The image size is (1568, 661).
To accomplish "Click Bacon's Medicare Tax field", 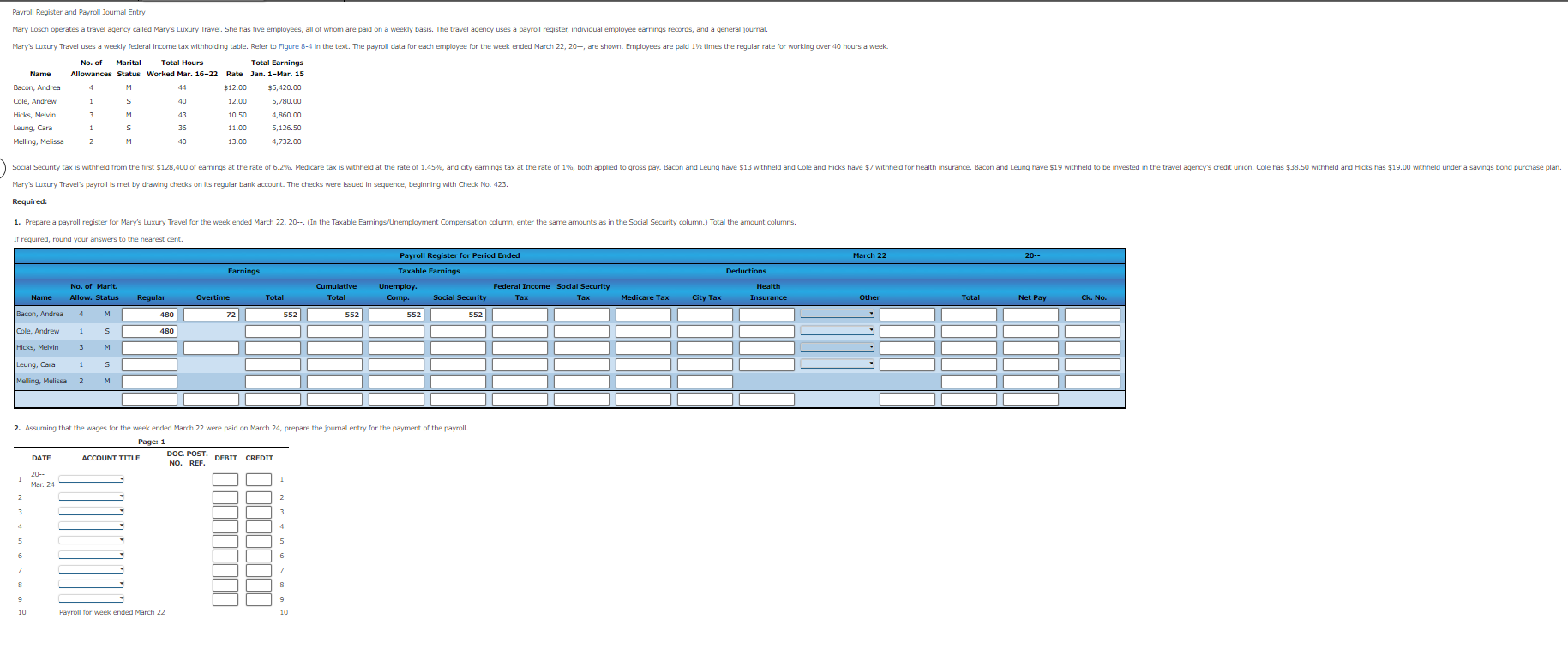I will (x=643, y=315).
